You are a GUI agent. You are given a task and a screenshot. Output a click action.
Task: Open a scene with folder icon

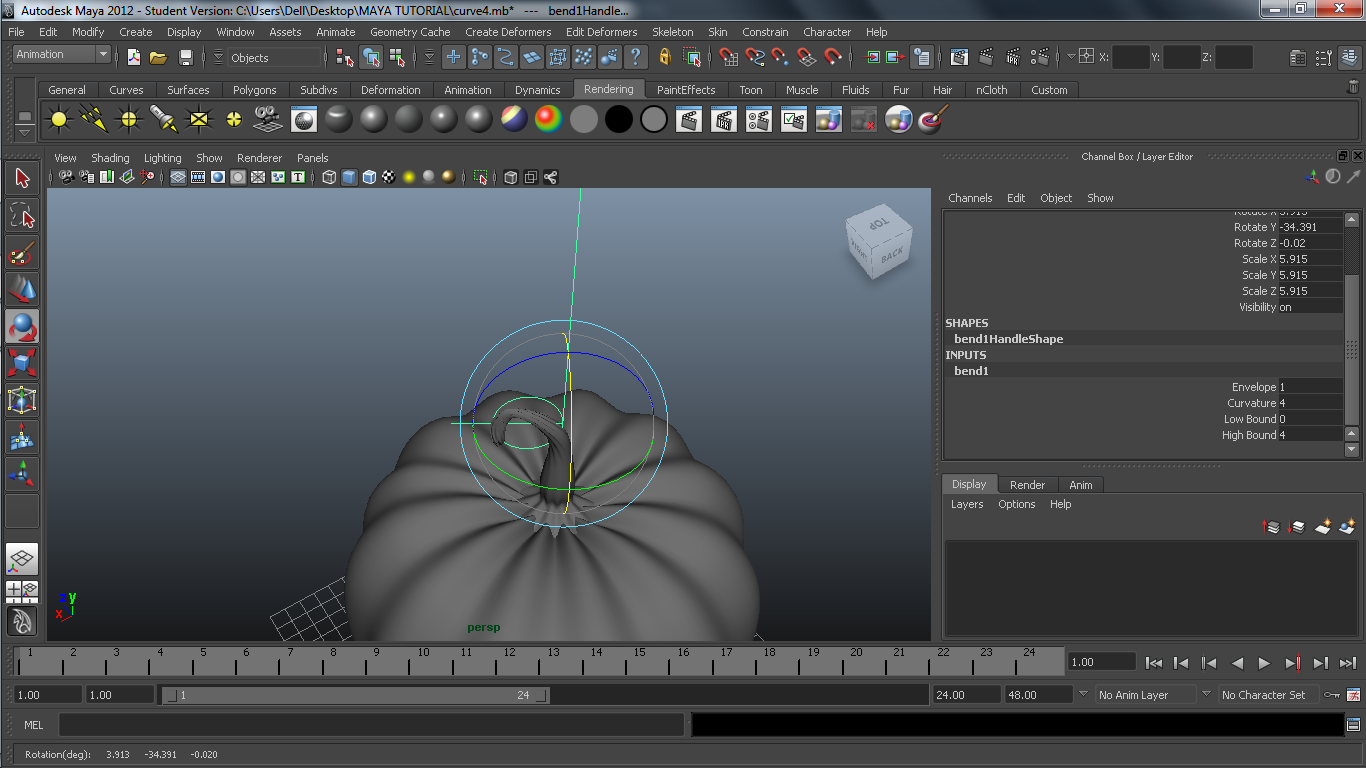pyautogui.click(x=158, y=57)
